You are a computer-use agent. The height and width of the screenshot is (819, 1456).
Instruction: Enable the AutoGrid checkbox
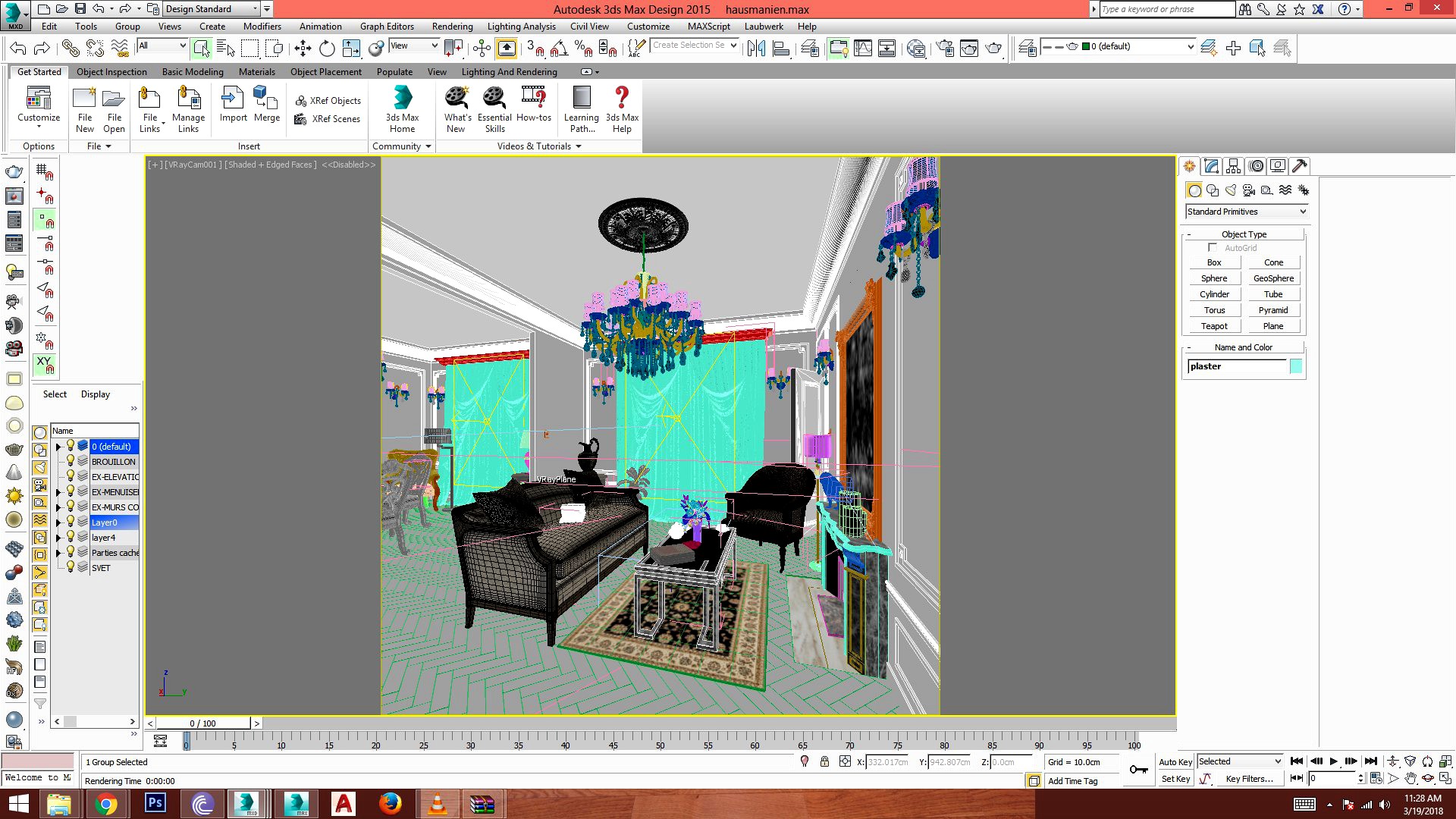coord(1213,248)
